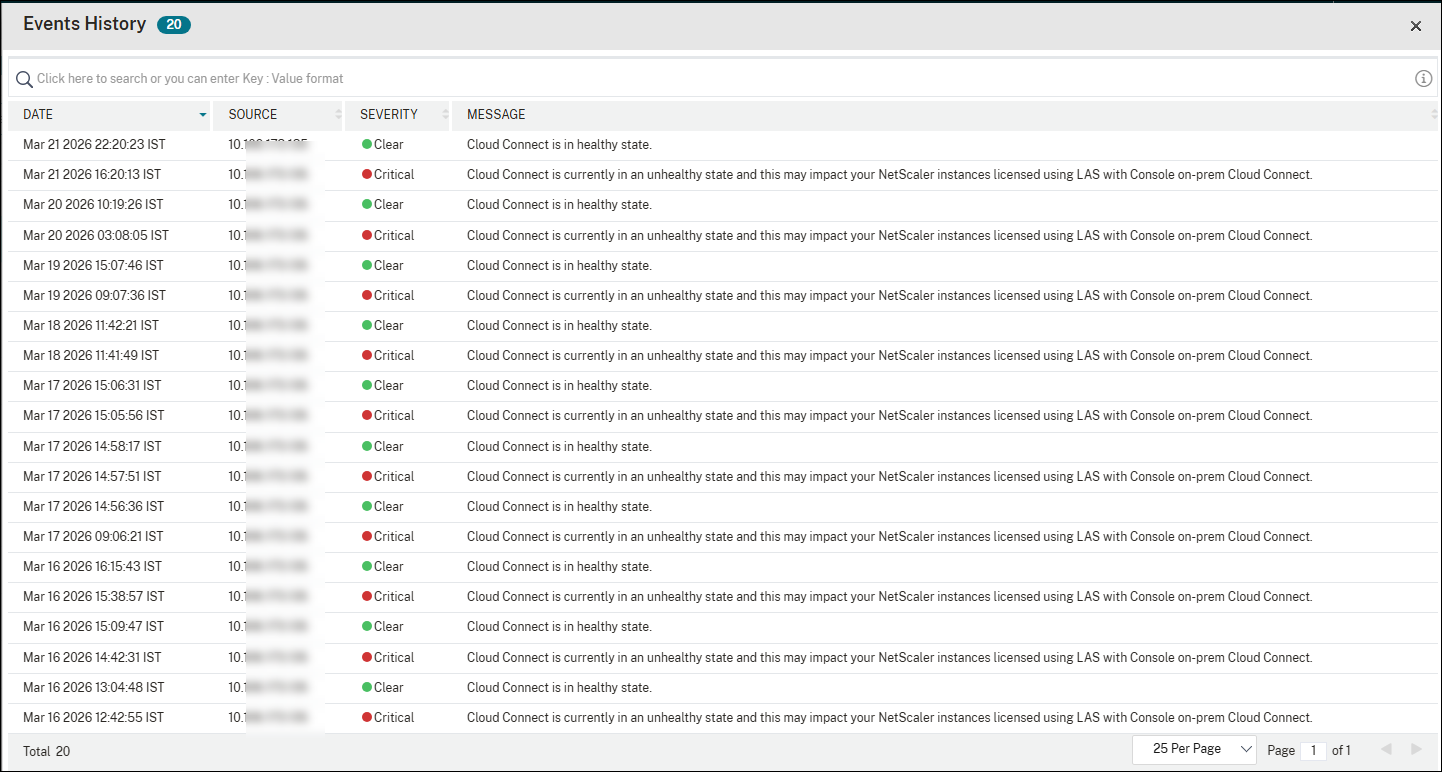This screenshot has width=1442, height=772.
Task: Click the previous page arrow
Action: (1386, 748)
